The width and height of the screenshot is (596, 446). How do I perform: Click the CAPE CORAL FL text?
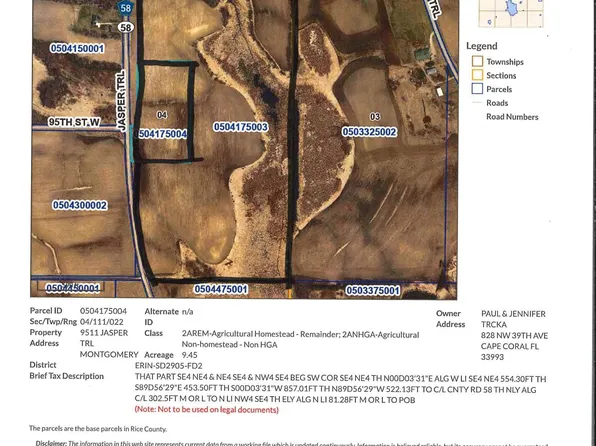510,346
